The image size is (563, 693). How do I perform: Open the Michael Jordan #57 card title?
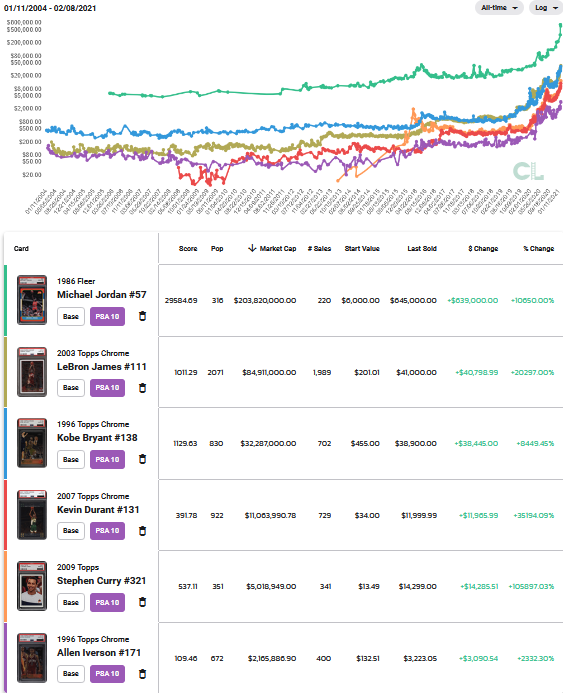tap(102, 295)
